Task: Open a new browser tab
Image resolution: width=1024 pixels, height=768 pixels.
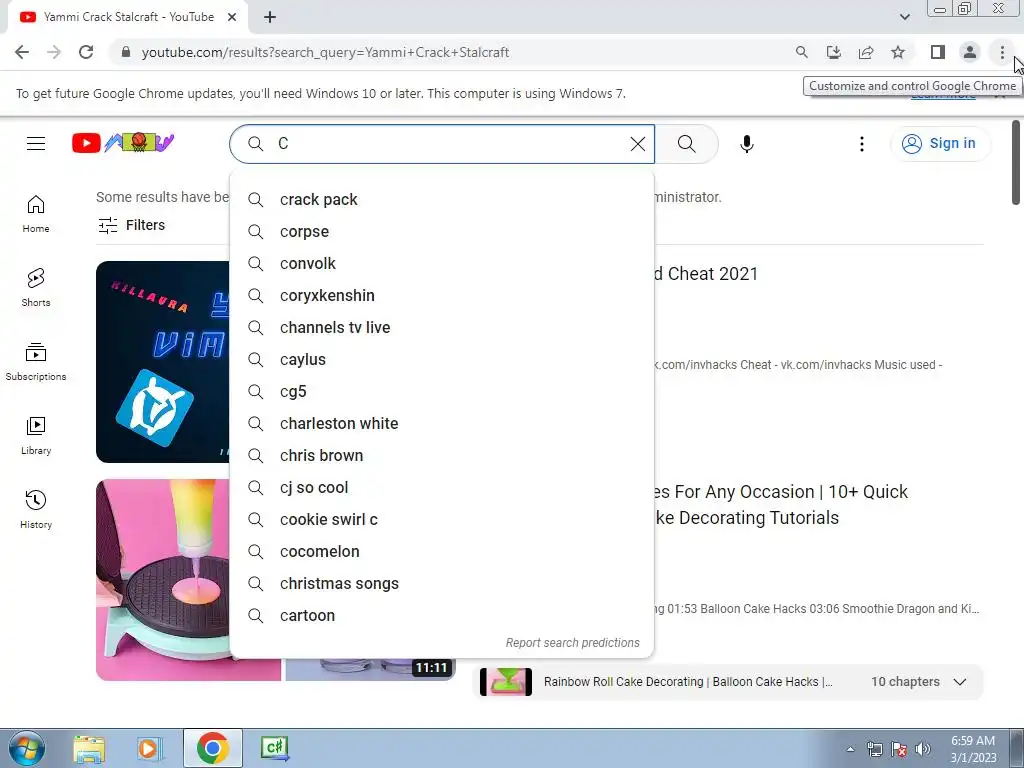Action: tap(270, 17)
